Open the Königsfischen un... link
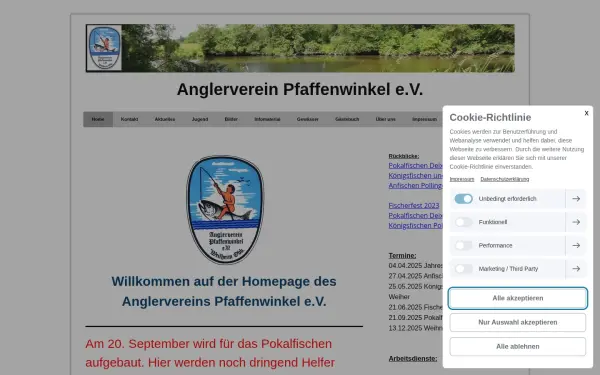 (x=416, y=176)
